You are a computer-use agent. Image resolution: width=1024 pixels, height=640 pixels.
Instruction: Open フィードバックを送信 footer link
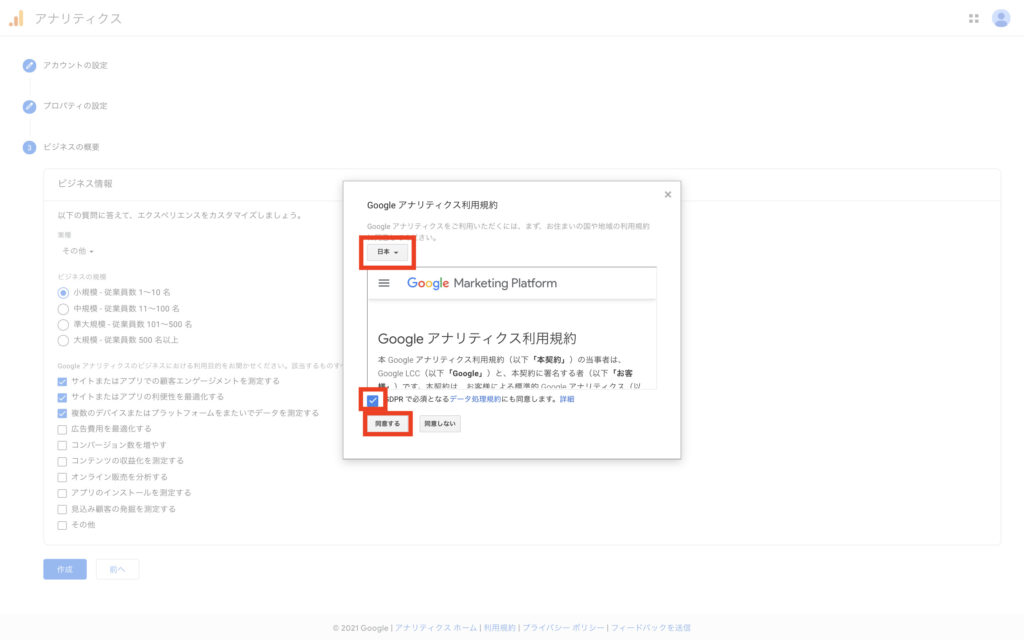pyautogui.click(x=650, y=628)
